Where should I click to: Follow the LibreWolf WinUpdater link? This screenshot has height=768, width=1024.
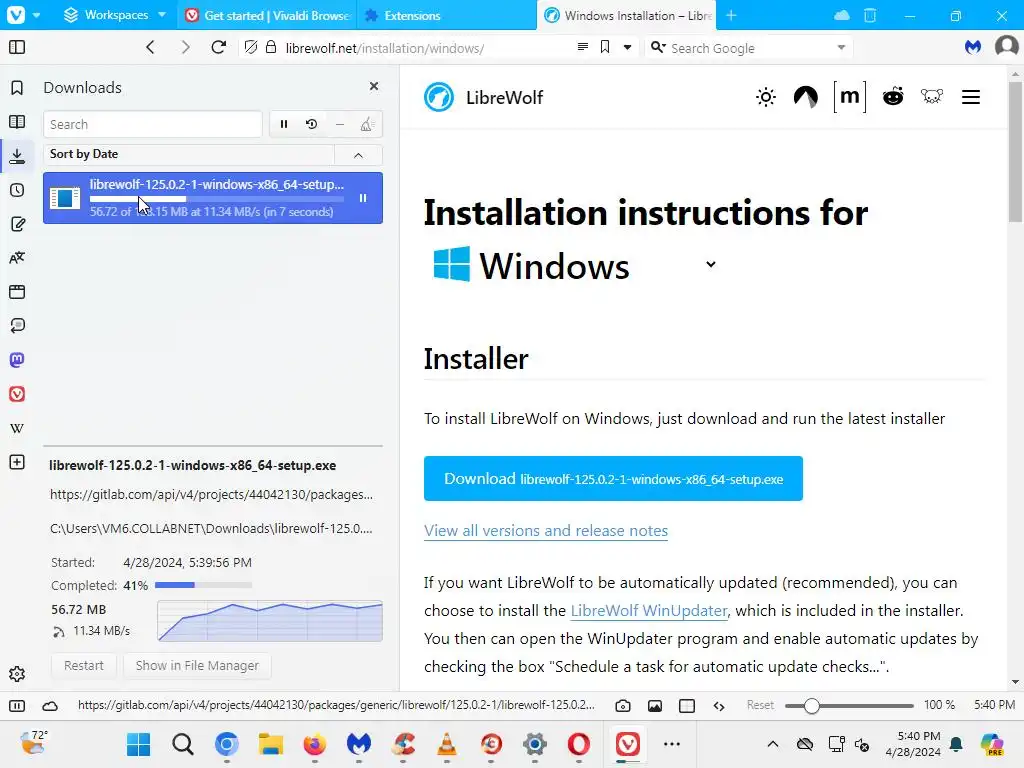[x=648, y=611]
